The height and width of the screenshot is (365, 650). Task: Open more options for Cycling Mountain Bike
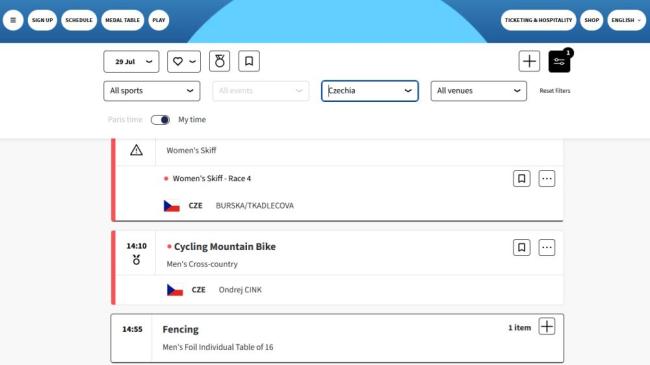pyautogui.click(x=547, y=248)
